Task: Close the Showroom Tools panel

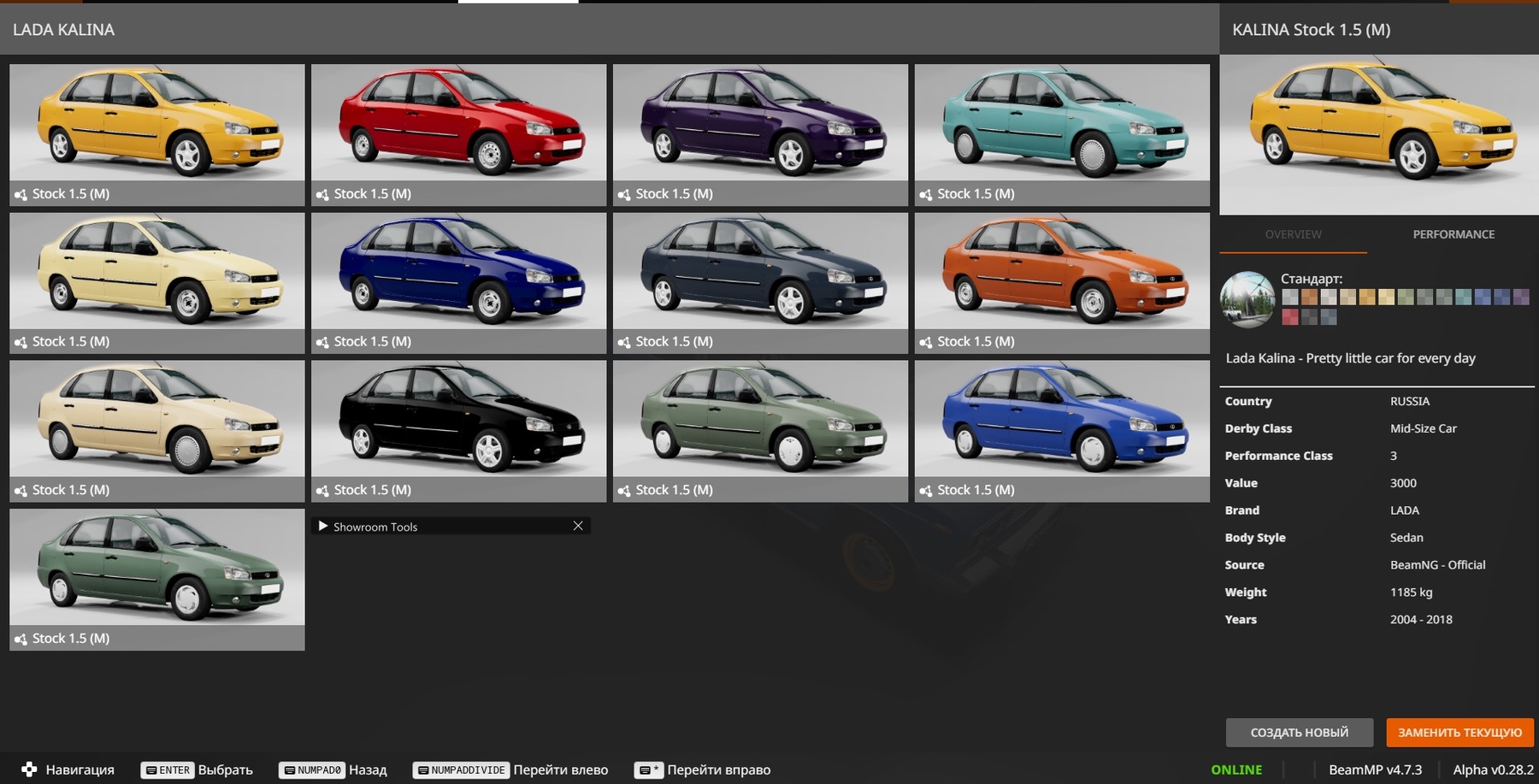Action: pyautogui.click(x=578, y=526)
